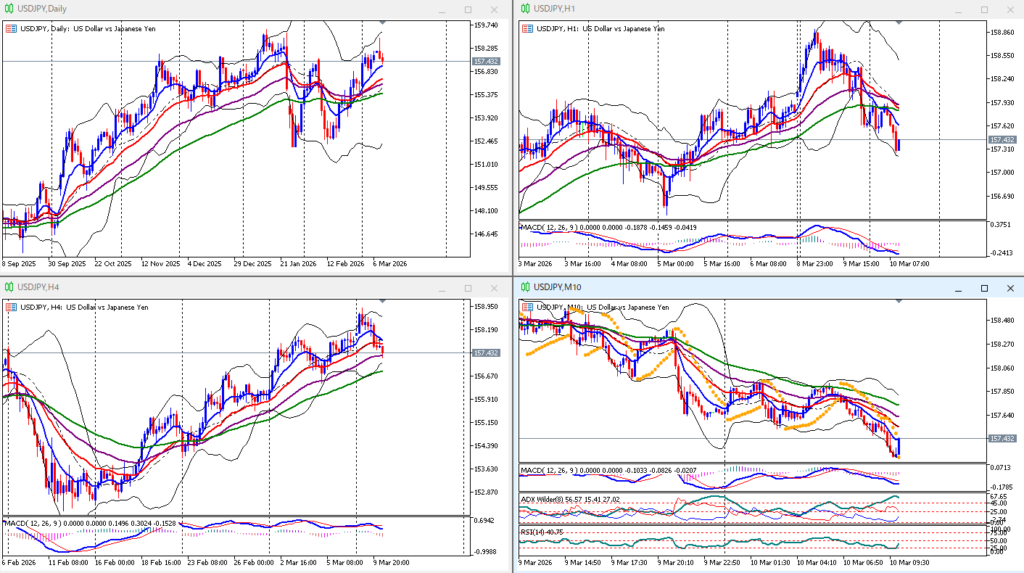The width and height of the screenshot is (1024, 573).
Task: Click the USDJPY,Daily chart window icon
Action: click(9, 9)
